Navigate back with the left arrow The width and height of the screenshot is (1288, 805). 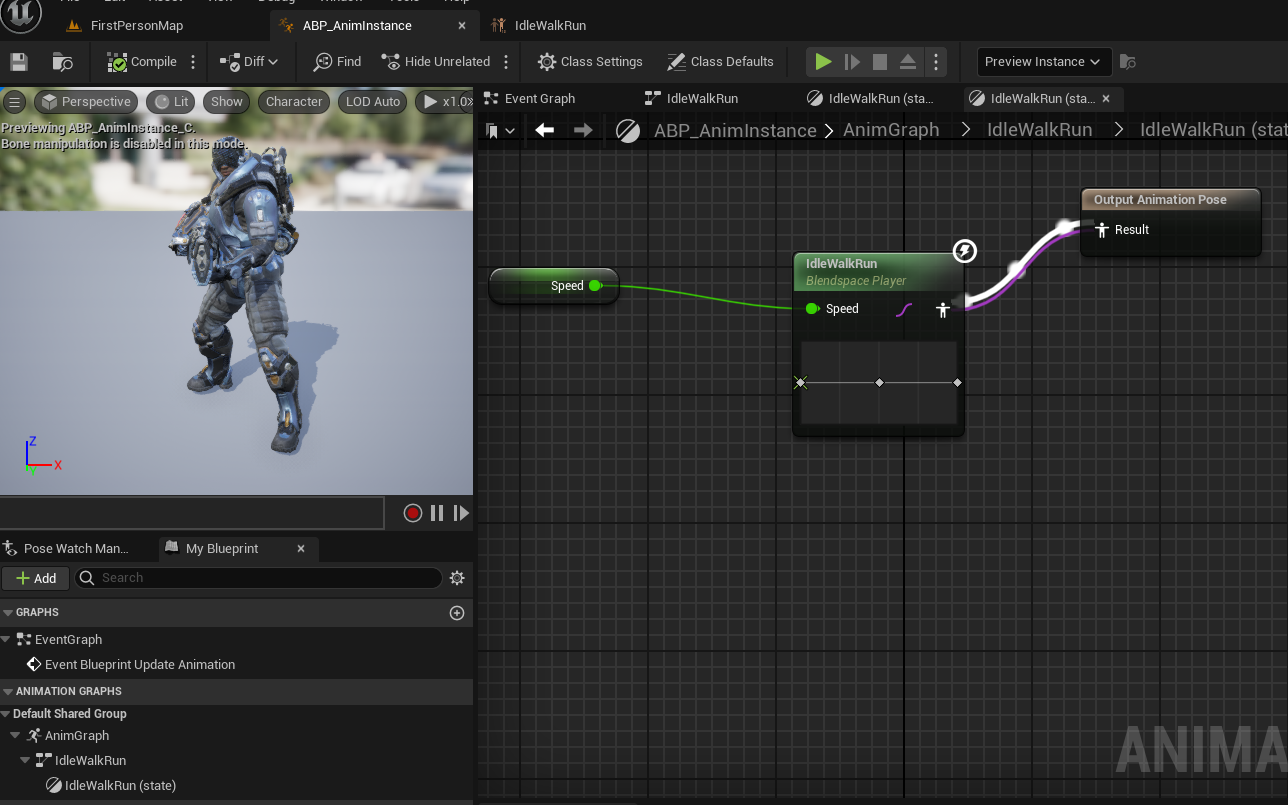pos(545,130)
